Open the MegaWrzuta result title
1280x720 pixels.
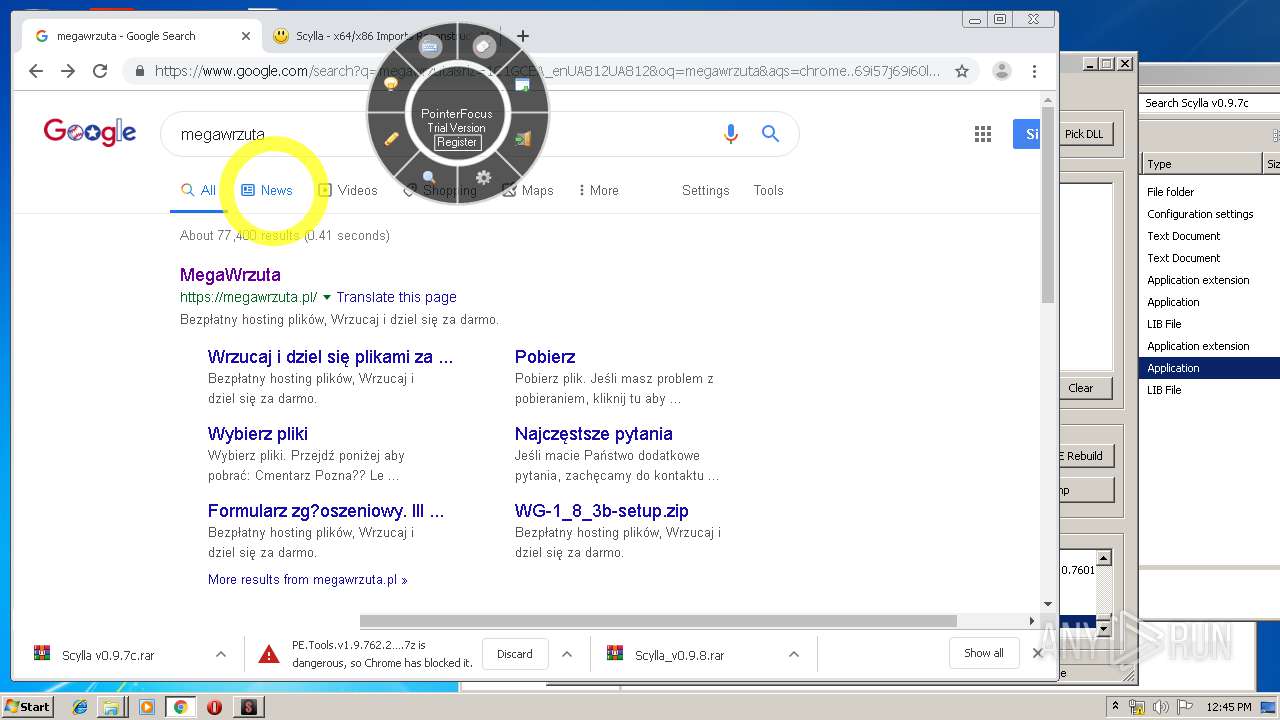click(230, 274)
